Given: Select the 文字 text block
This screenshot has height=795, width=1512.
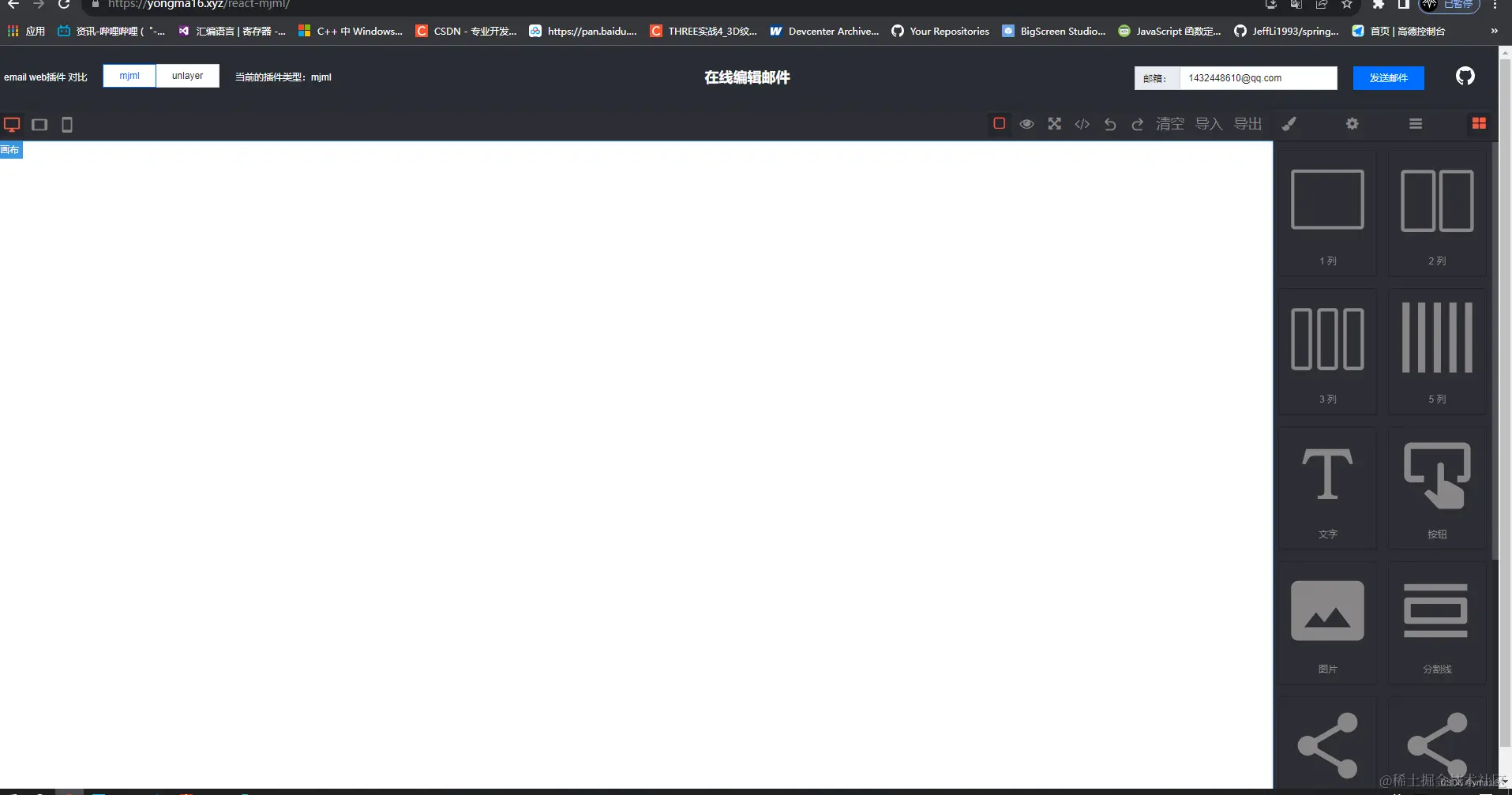Looking at the screenshot, I should [1327, 488].
